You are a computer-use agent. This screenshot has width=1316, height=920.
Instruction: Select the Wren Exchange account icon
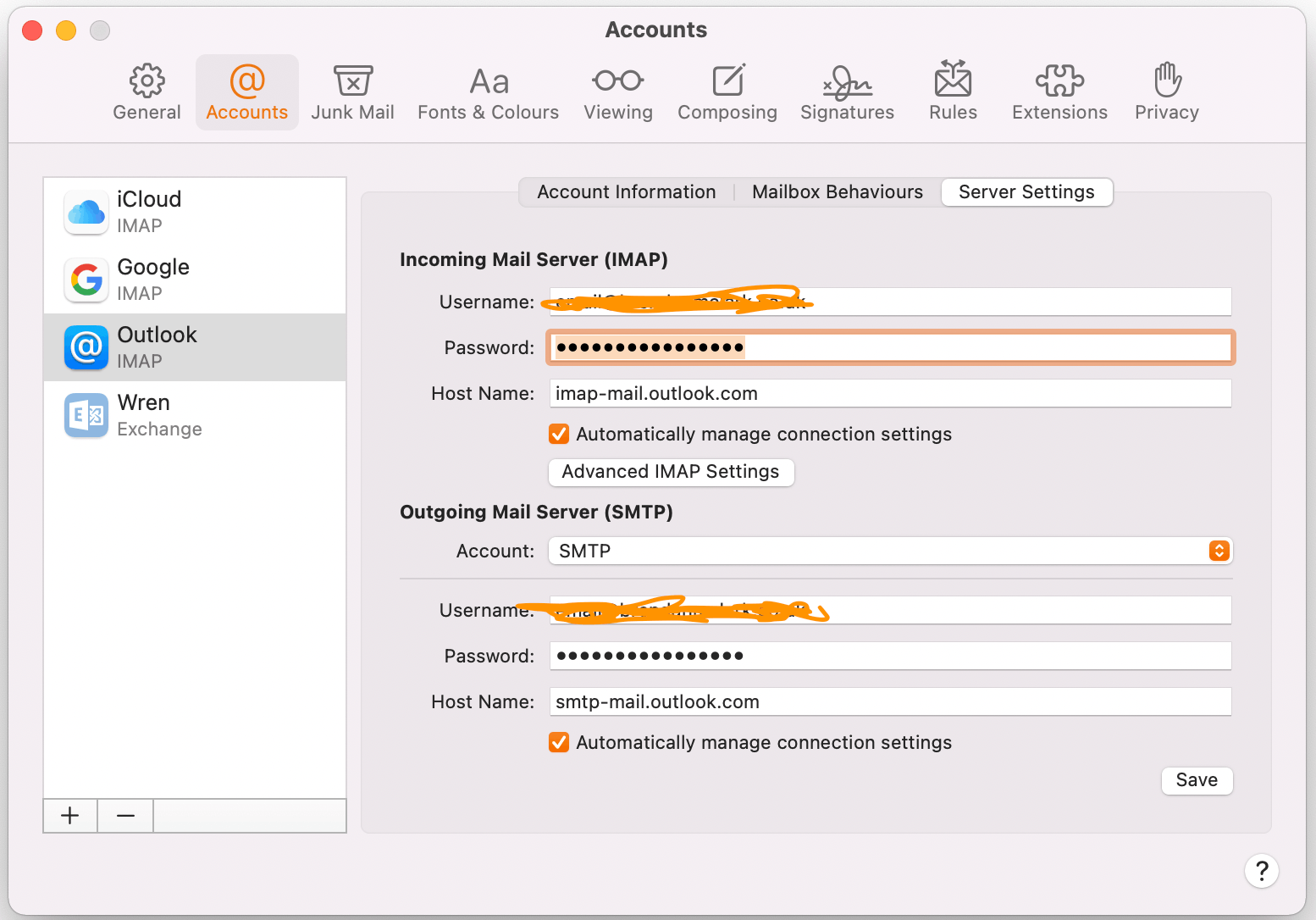pyautogui.click(x=86, y=415)
